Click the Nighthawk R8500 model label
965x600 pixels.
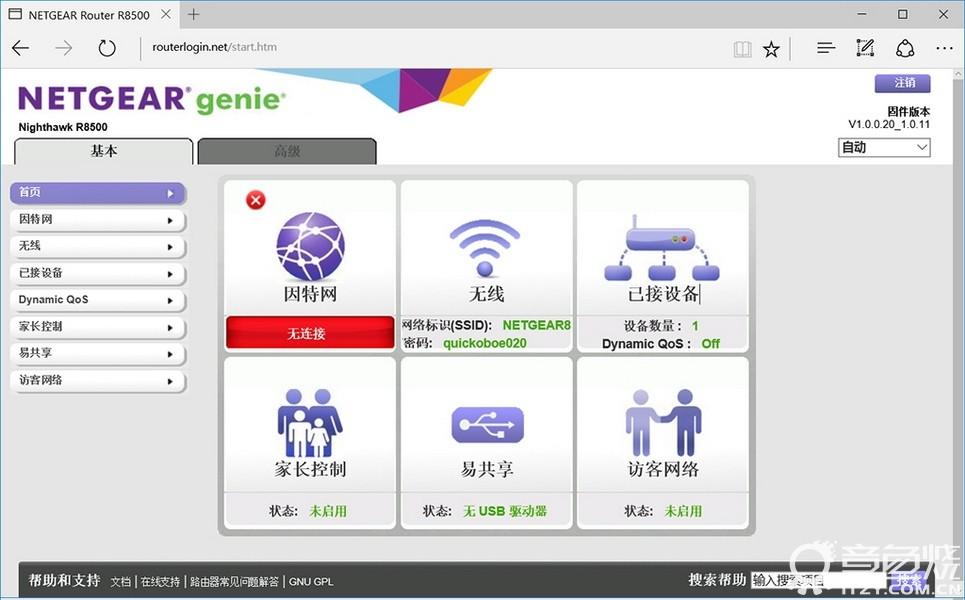[63, 127]
